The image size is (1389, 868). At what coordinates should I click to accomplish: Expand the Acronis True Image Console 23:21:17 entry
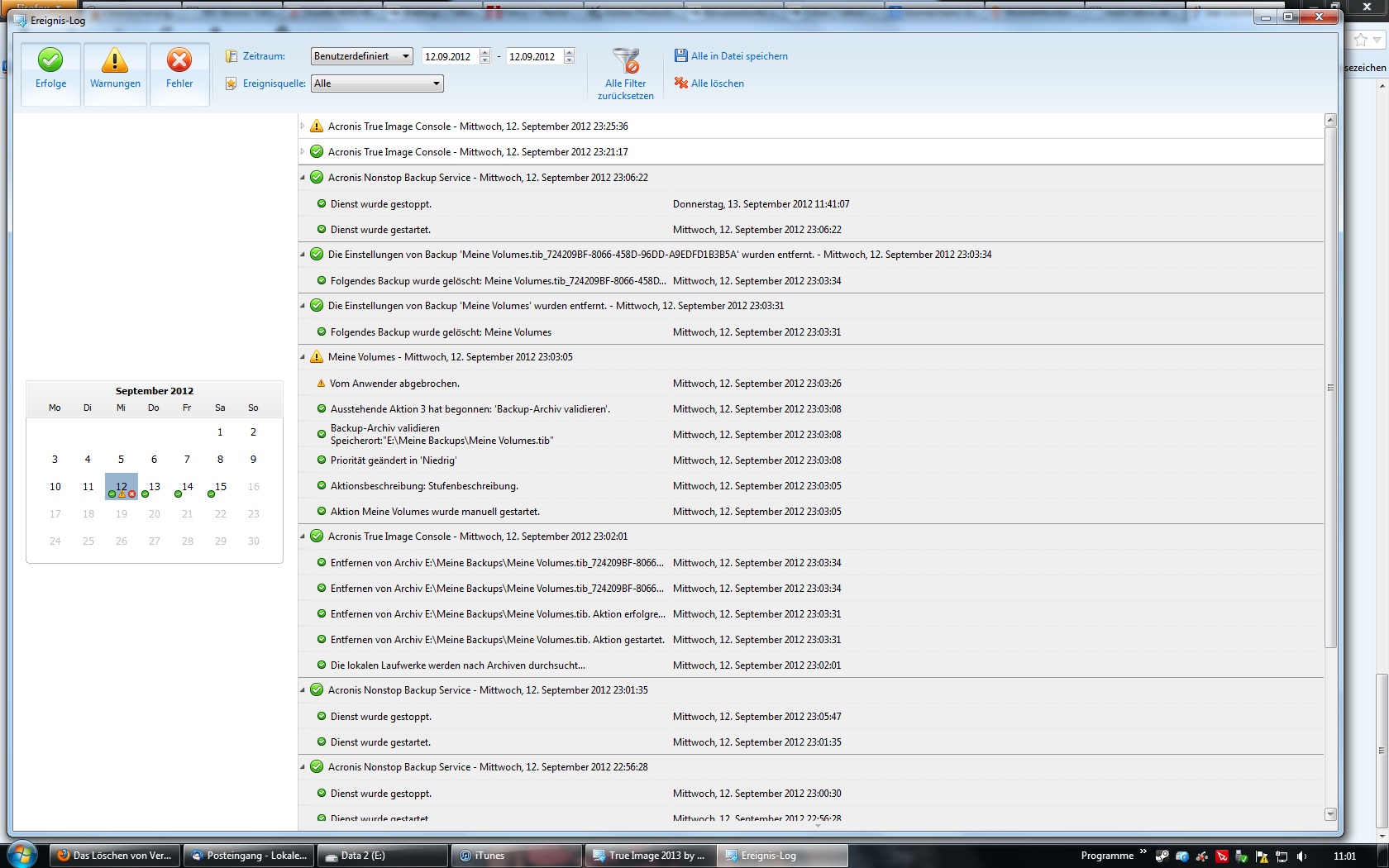303,152
